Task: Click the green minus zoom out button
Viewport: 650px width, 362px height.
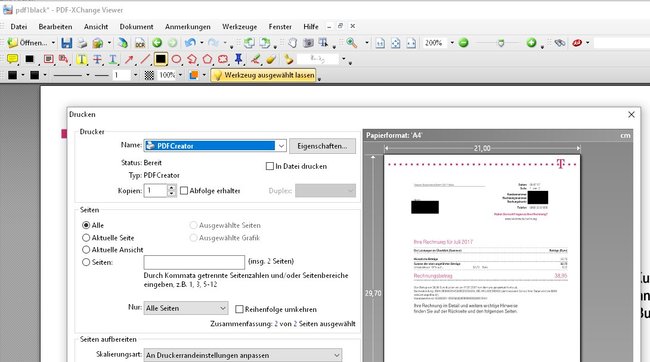Action: tap(463, 43)
